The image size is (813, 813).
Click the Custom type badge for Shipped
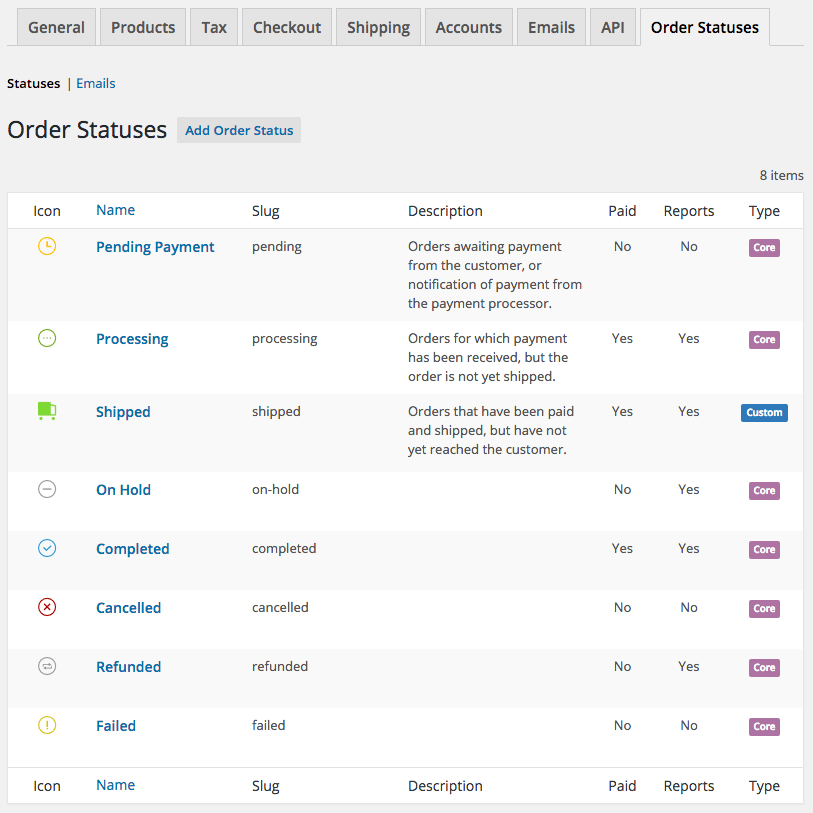(764, 412)
